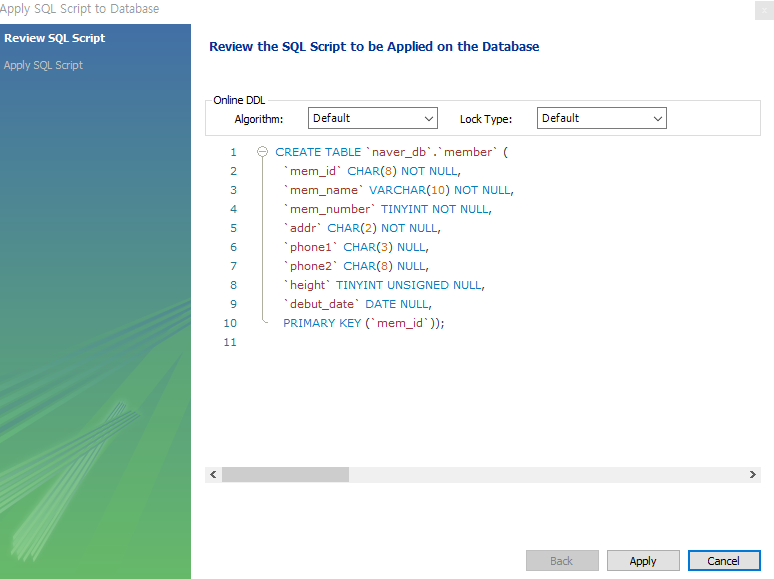774x579 pixels.
Task: Click the CREATE TABLE line of script
Action: pos(391,152)
